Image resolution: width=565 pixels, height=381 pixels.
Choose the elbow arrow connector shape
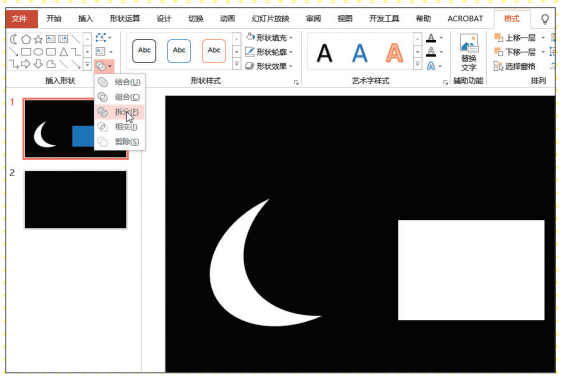point(14,65)
